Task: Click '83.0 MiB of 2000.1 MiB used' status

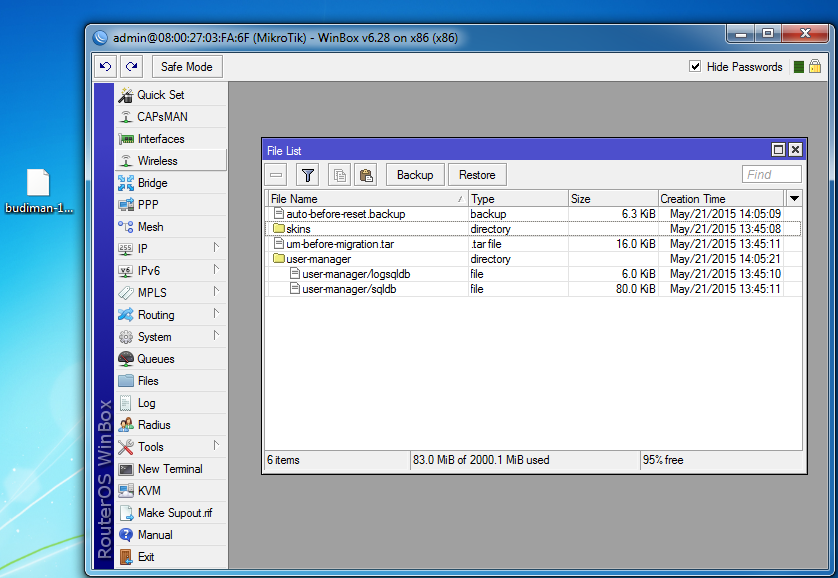Action: click(481, 460)
